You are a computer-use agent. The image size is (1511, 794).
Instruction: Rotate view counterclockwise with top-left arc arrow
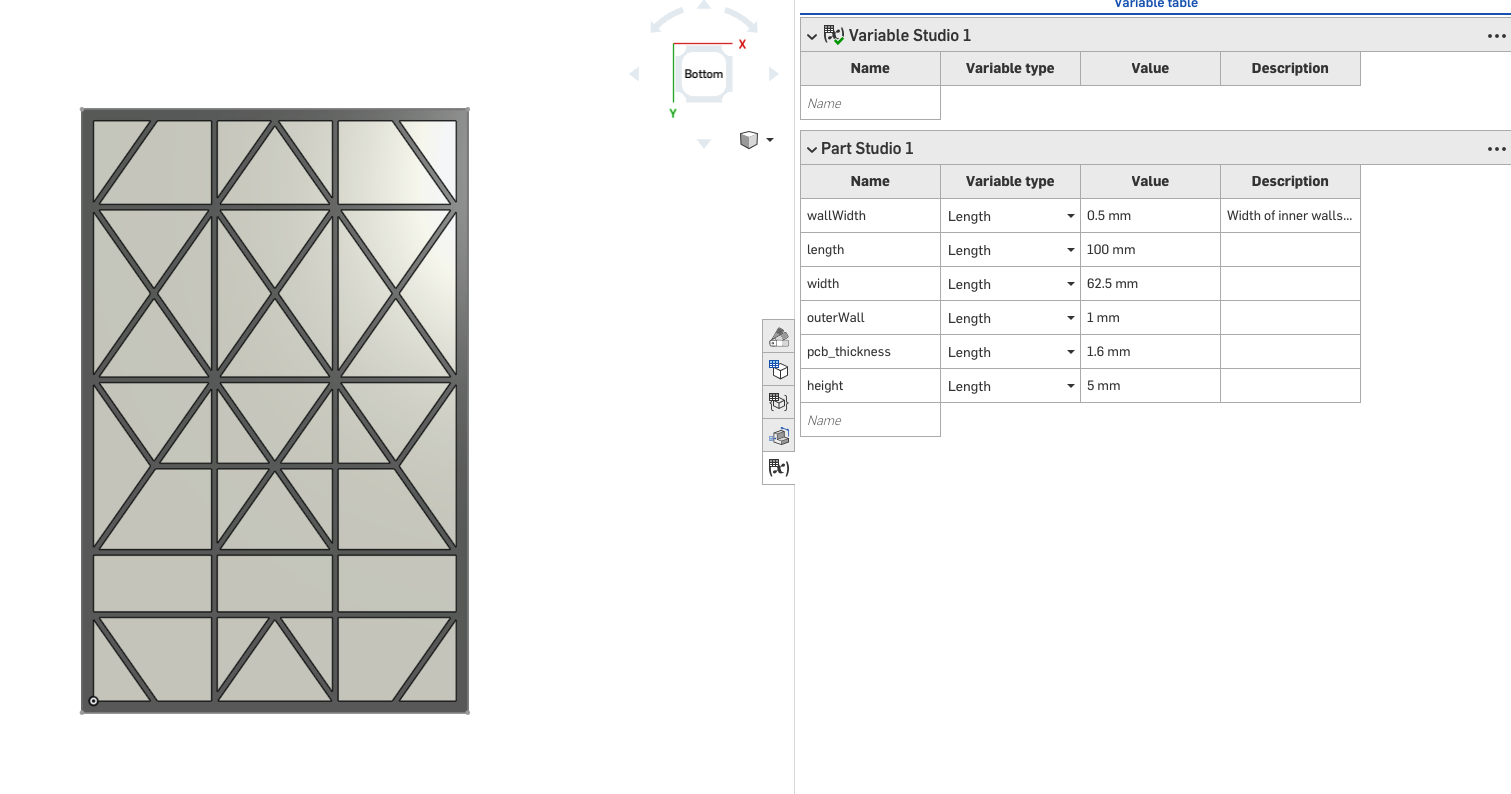click(665, 20)
